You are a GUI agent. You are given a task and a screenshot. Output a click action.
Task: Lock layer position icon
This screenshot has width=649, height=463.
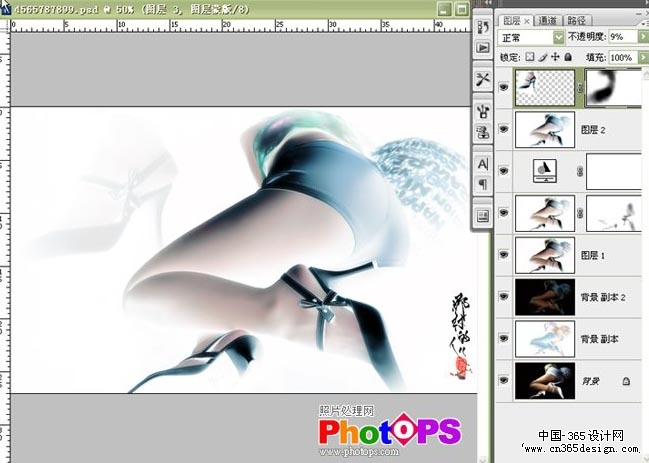click(x=555, y=57)
